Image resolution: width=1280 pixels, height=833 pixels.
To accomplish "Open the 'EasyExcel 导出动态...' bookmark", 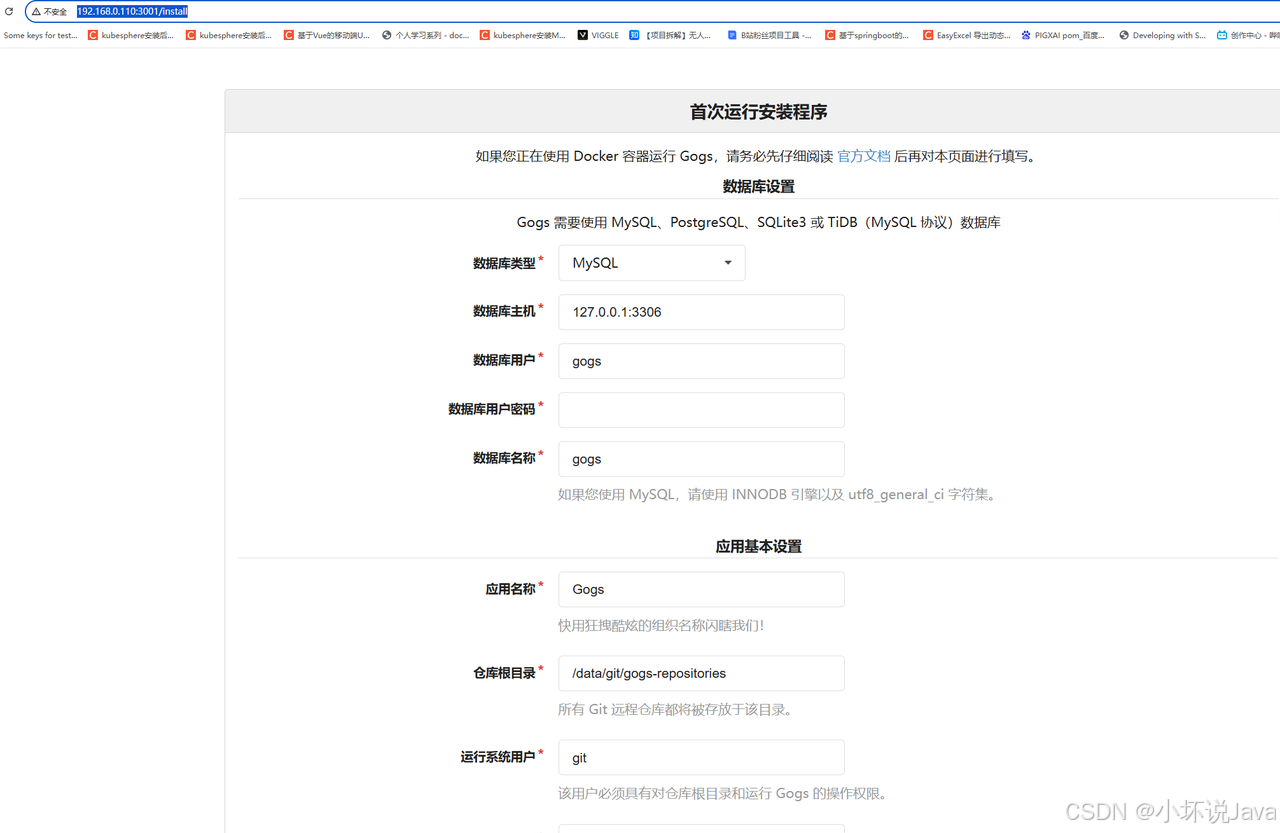I will [x=967, y=35].
